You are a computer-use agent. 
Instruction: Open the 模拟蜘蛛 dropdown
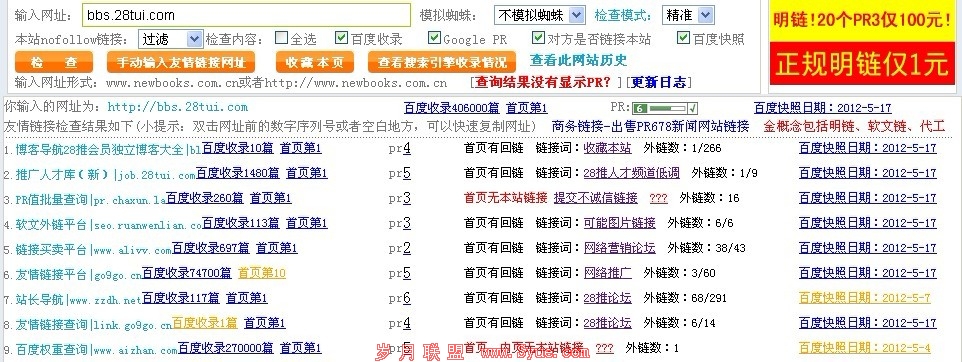pos(539,15)
